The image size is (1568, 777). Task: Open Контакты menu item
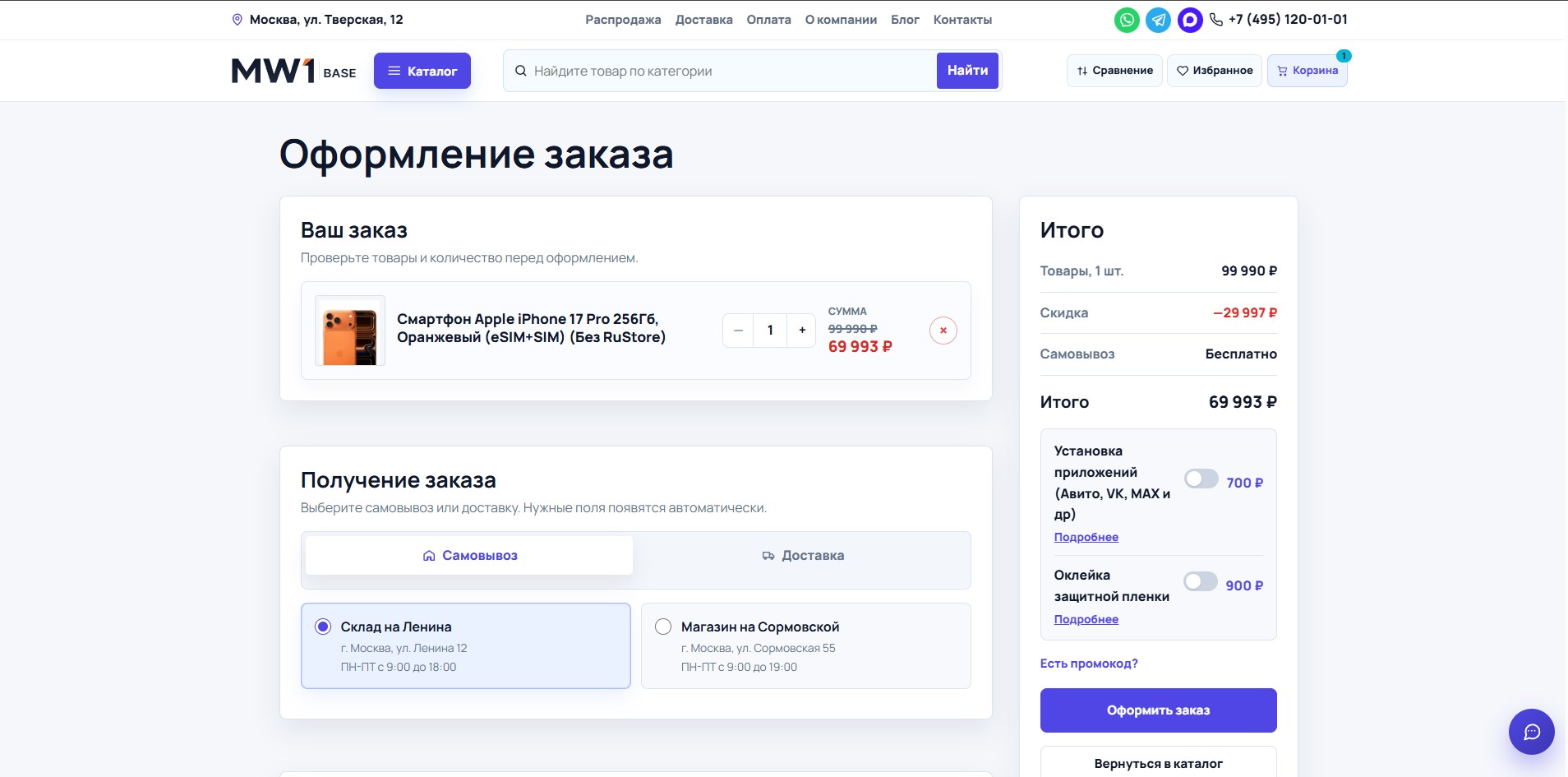(x=962, y=20)
